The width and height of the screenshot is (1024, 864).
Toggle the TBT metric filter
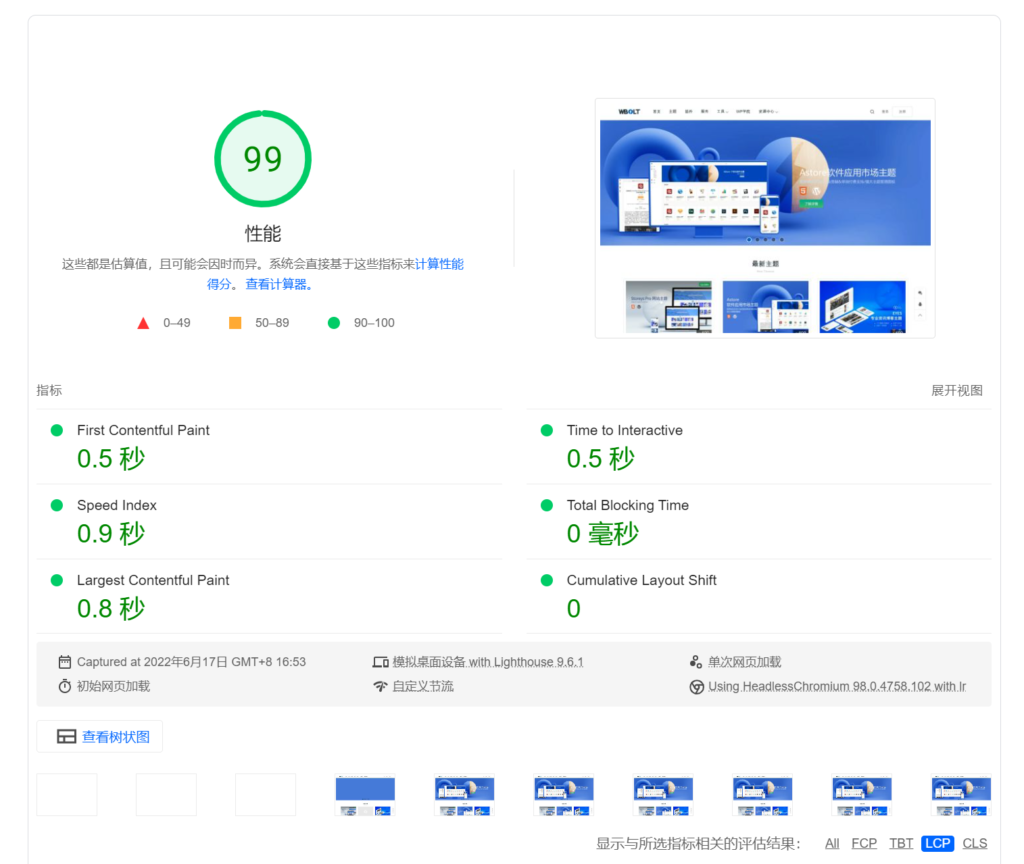point(901,843)
